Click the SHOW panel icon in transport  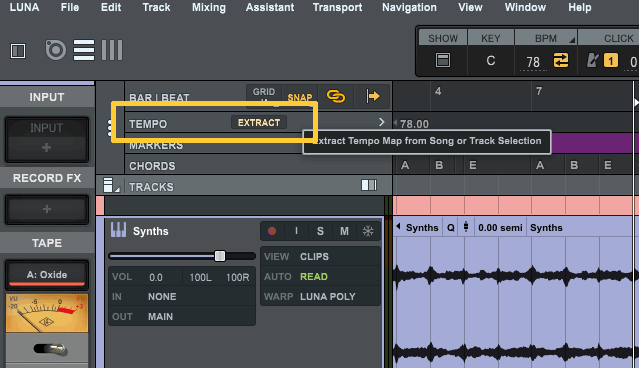(x=443, y=60)
